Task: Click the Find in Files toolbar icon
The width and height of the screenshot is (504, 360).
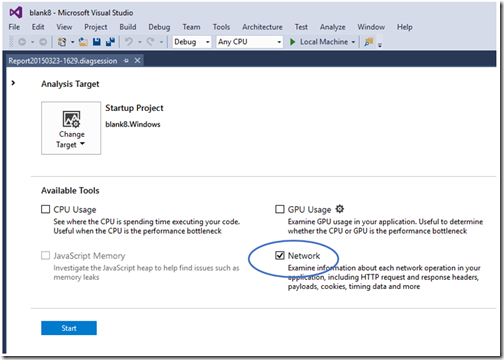Action: coord(369,42)
